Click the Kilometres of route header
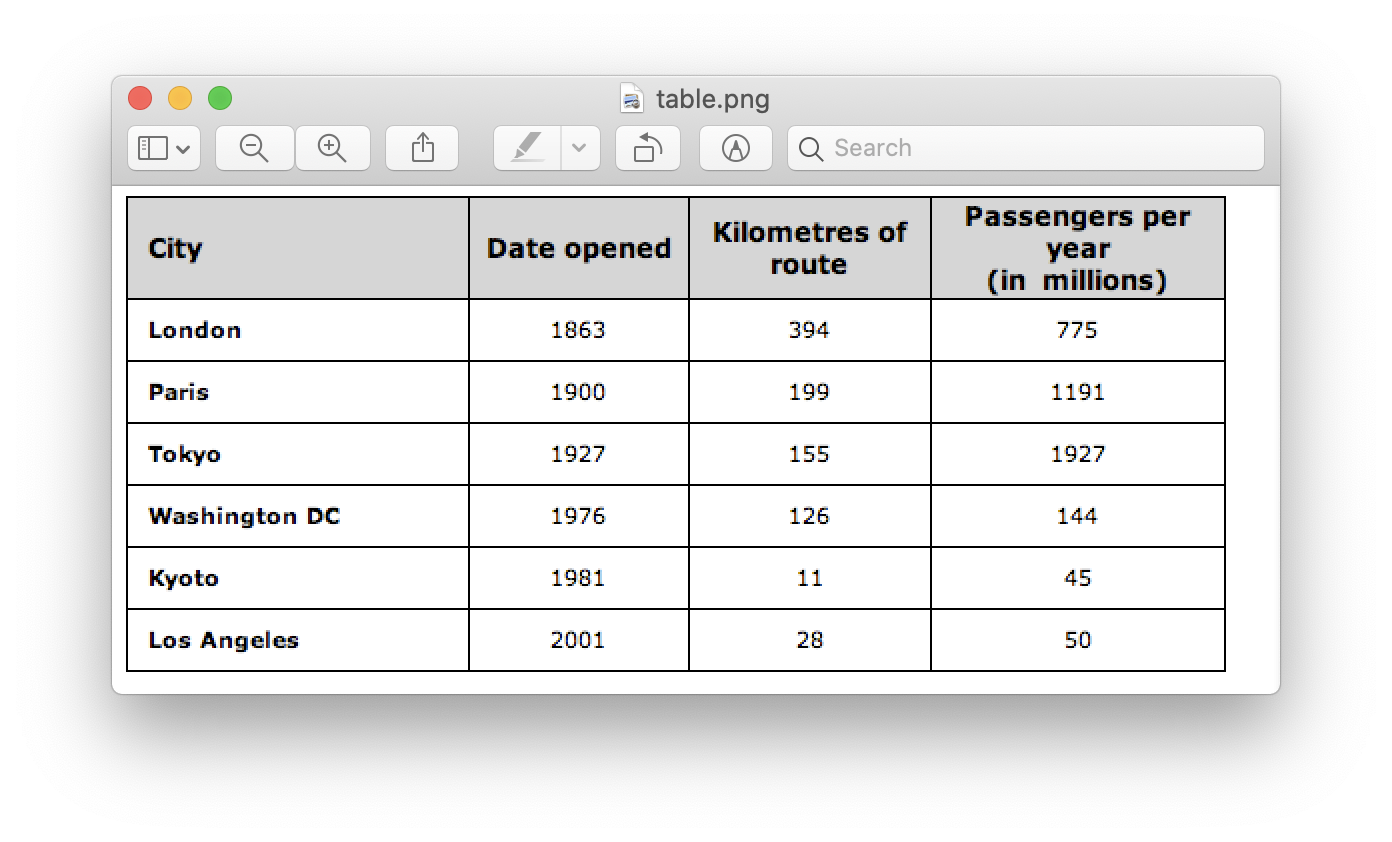The height and width of the screenshot is (842, 1392). click(810, 248)
